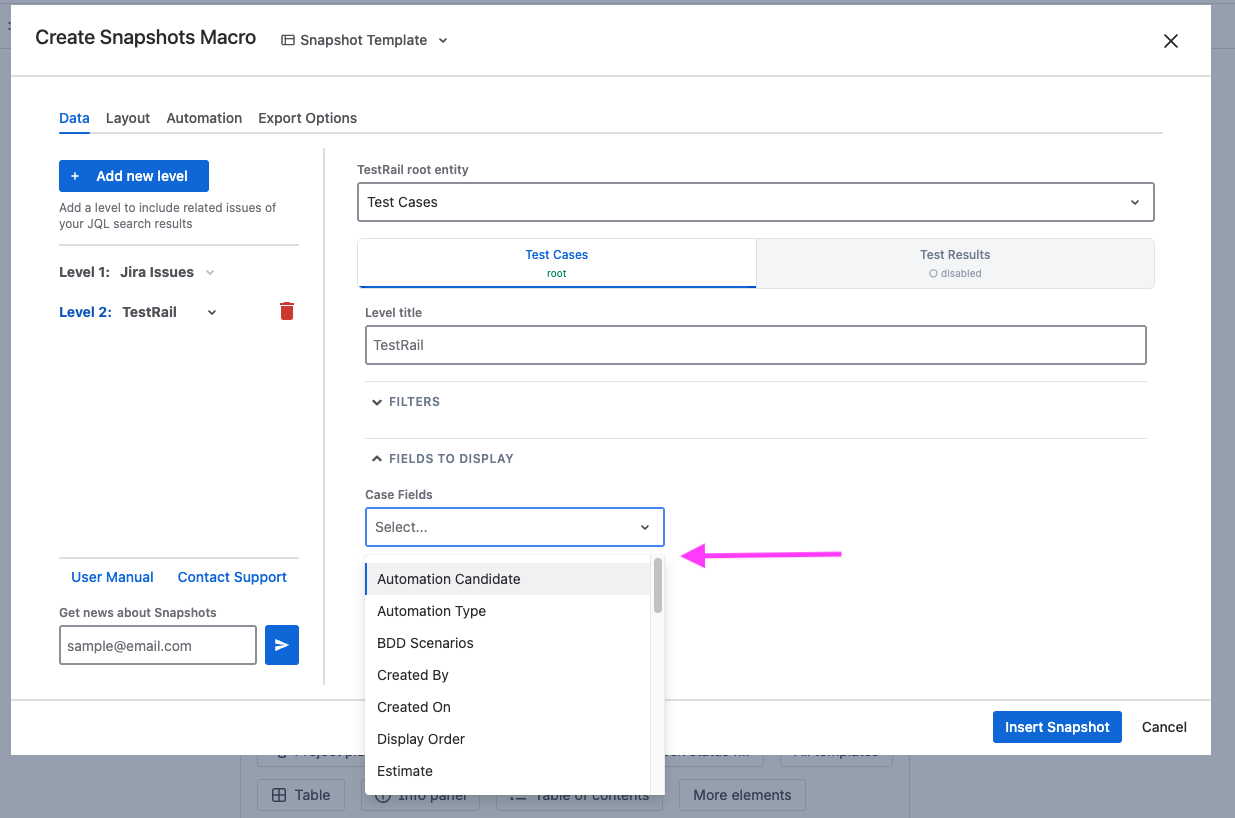Select the Test Cases root tab

pos(557,263)
